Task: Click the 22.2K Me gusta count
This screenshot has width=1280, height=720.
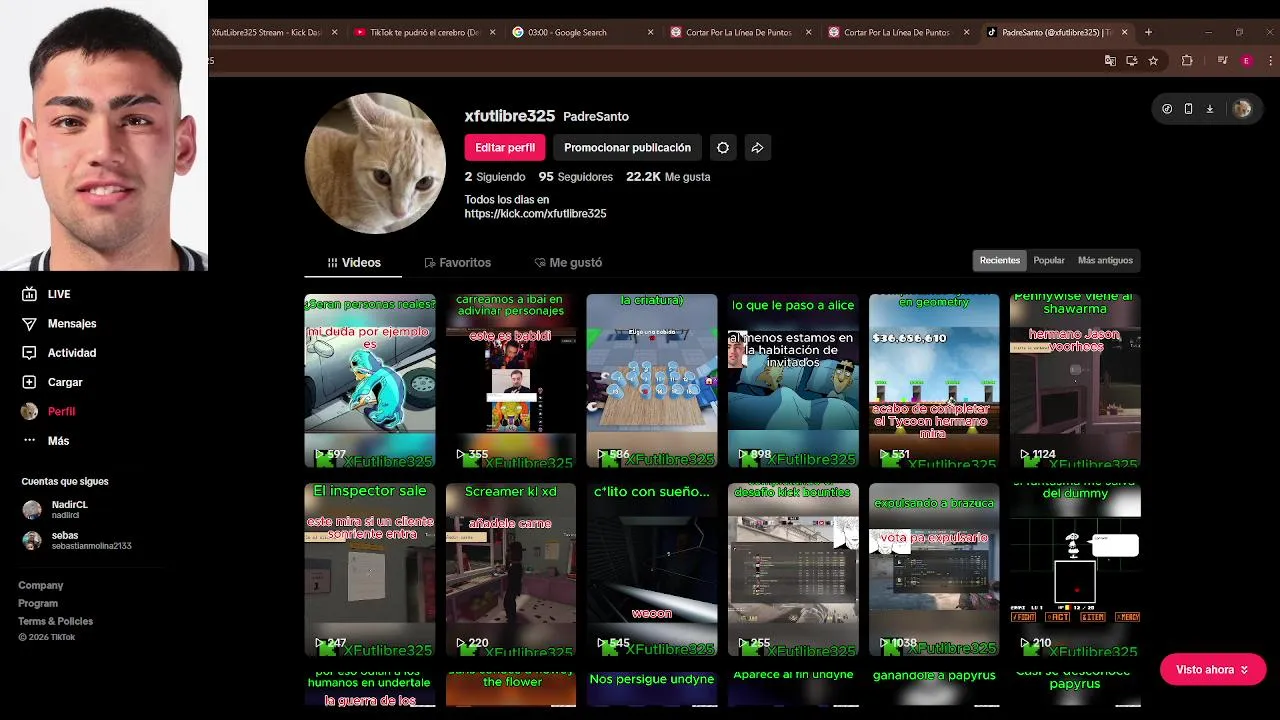Action: pos(668,177)
